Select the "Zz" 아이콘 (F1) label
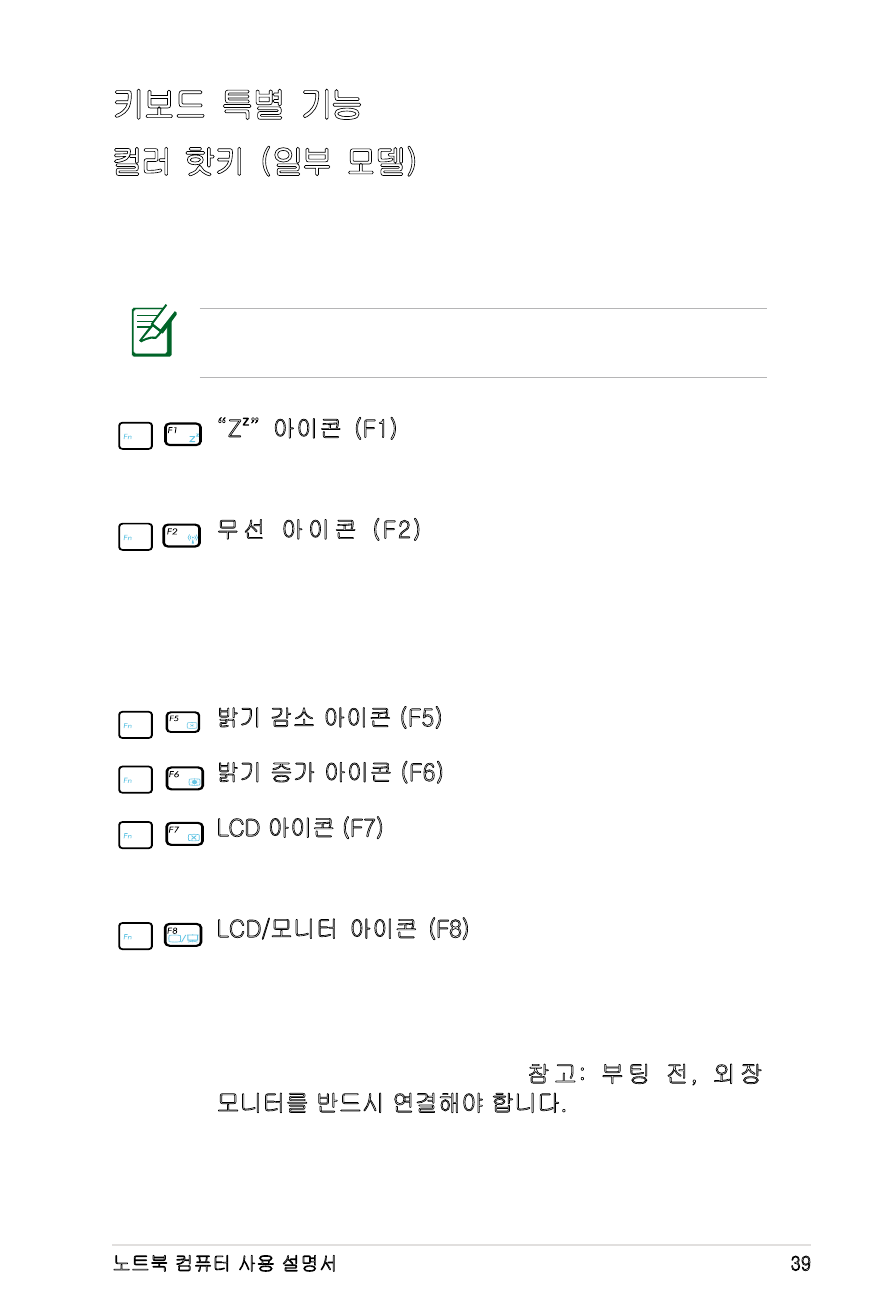 (x=307, y=429)
